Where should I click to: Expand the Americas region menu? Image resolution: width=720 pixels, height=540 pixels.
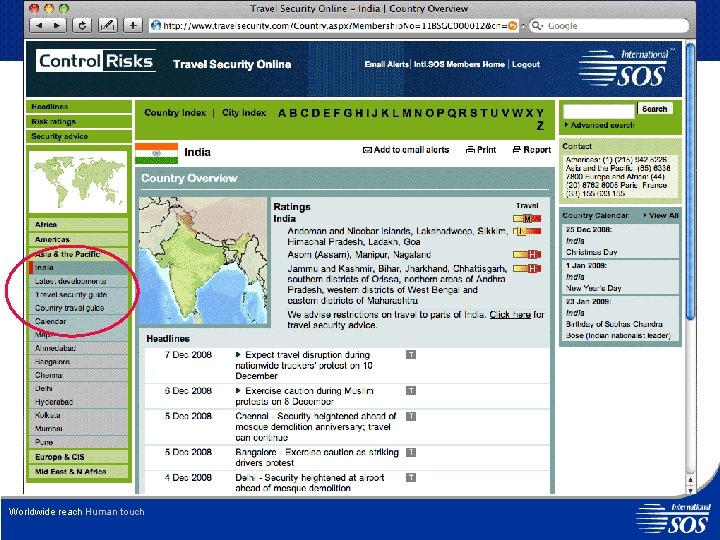79,239
